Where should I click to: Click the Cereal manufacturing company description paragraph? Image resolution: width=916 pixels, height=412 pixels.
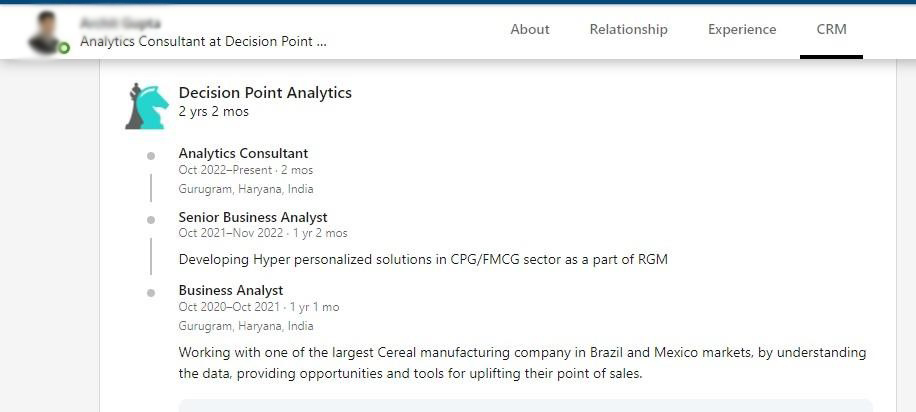click(522, 363)
